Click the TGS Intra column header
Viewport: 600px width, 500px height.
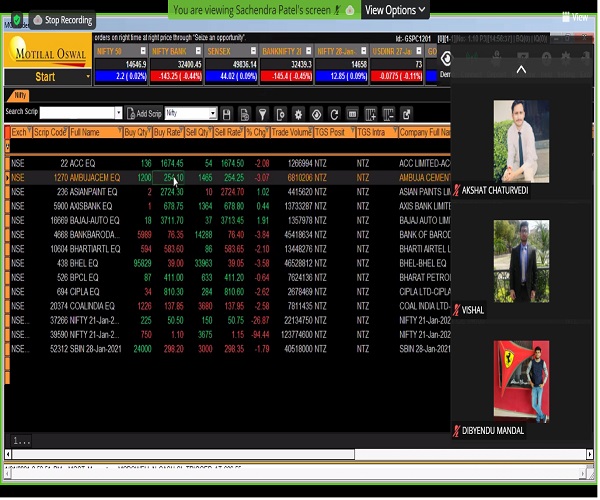377,132
